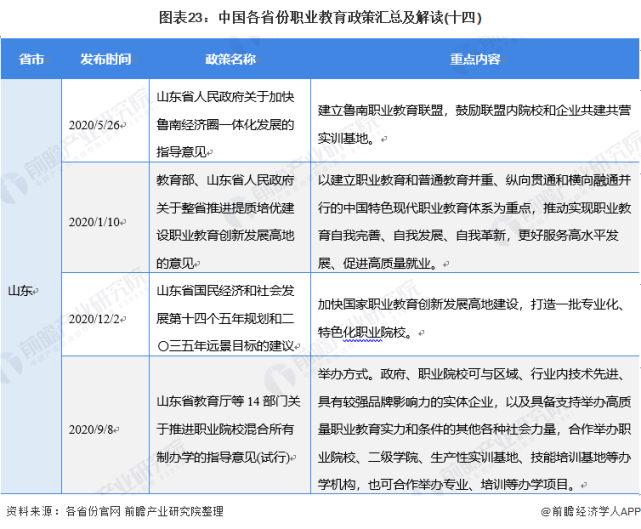
Task: Click content text 加快国家职业教育创新发展高地建设
Action: pos(418,305)
